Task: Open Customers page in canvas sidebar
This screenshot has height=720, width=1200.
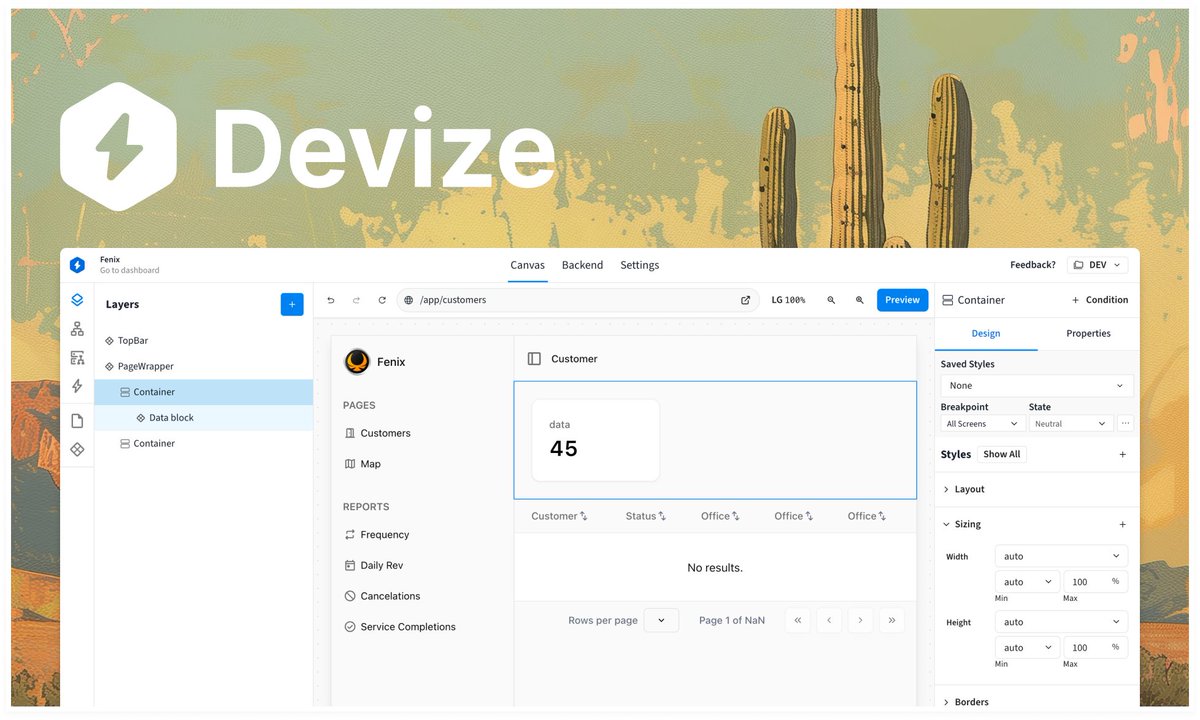Action: (x=377, y=433)
